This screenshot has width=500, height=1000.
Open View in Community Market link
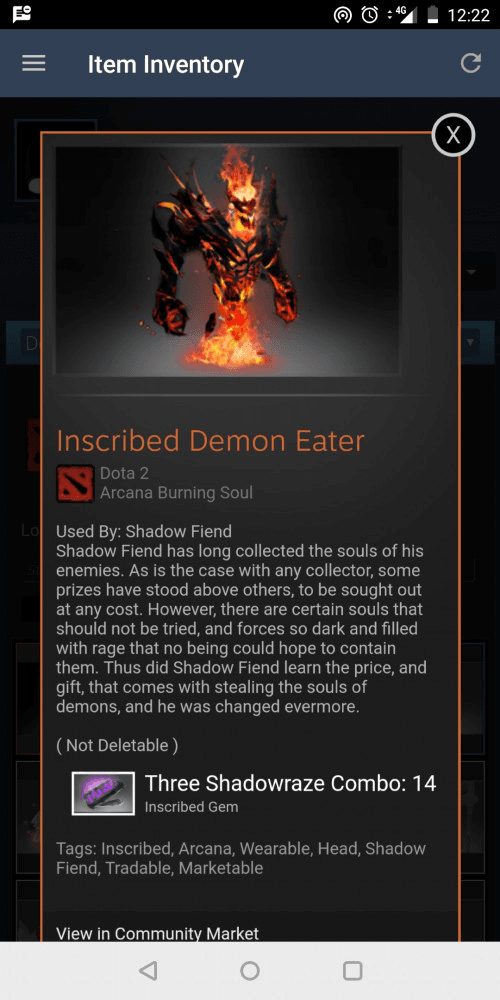[158, 934]
